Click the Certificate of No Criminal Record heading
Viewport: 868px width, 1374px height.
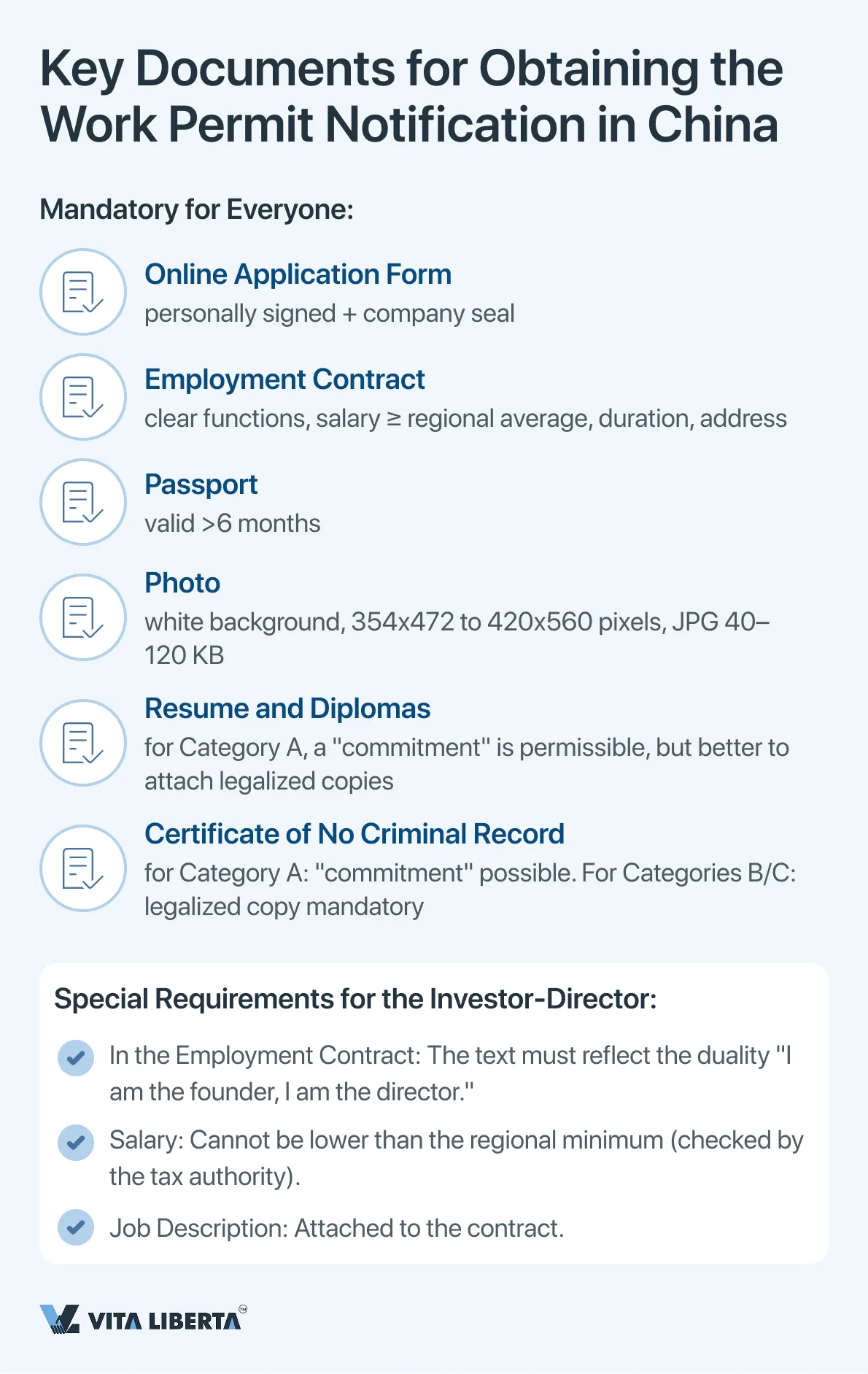354,834
